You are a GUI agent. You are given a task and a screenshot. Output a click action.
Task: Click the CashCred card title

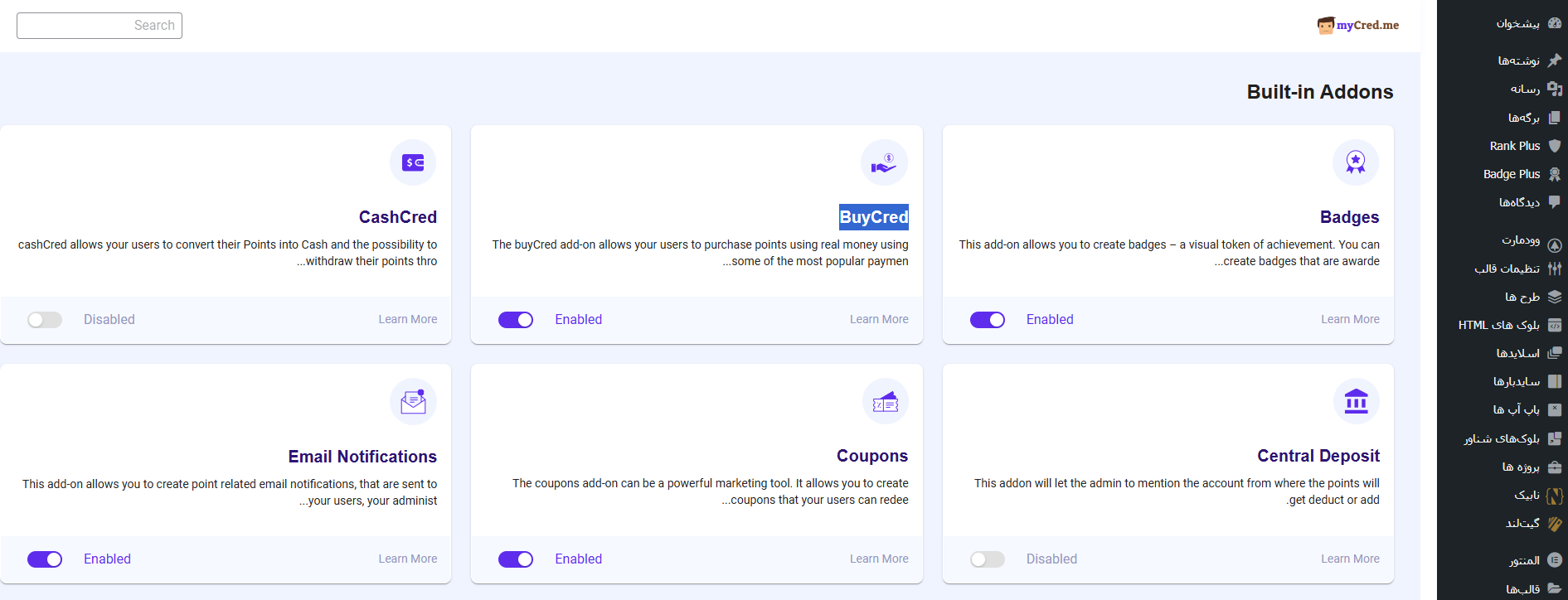398,217
